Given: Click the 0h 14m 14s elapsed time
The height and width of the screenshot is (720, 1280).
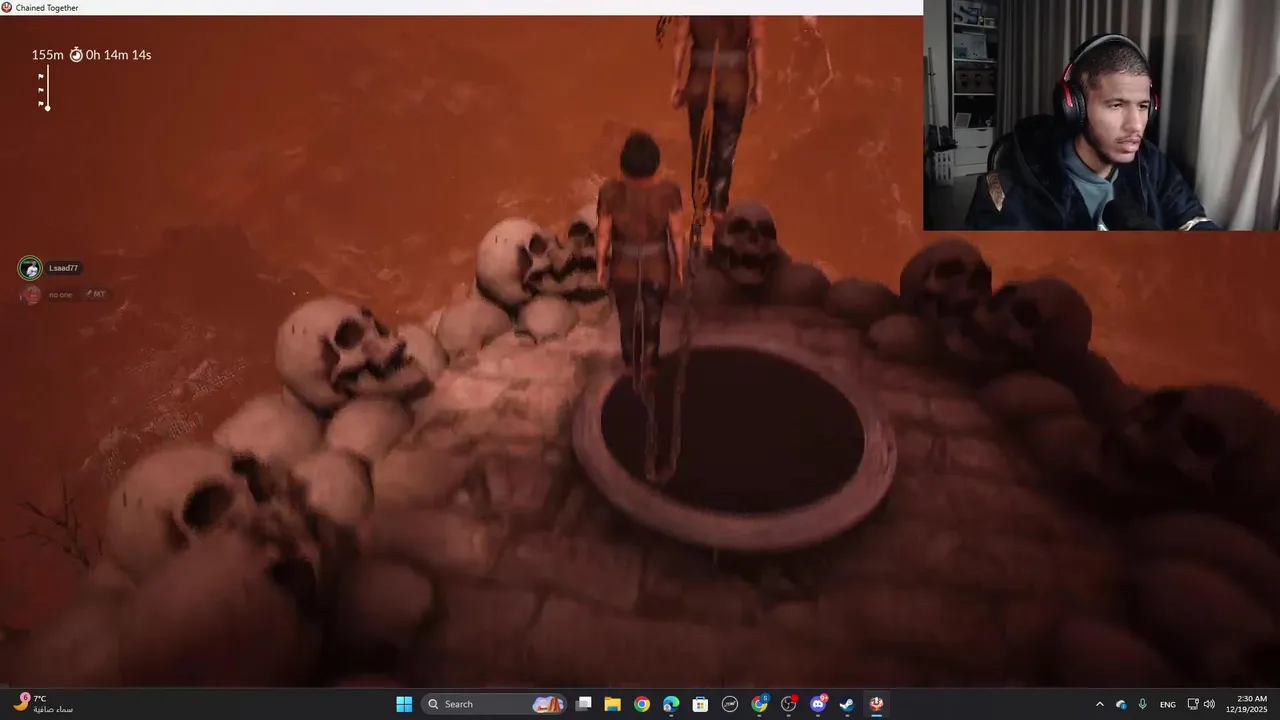Looking at the screenshot, I should point(118,55).
